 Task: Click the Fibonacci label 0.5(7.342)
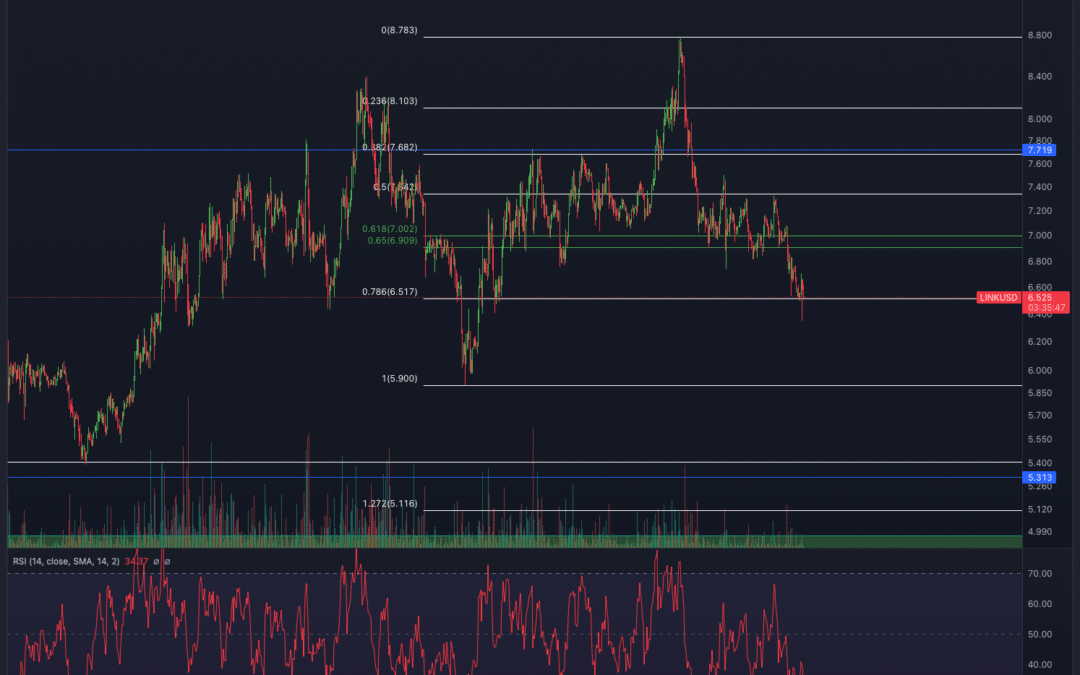coord(395,187)
